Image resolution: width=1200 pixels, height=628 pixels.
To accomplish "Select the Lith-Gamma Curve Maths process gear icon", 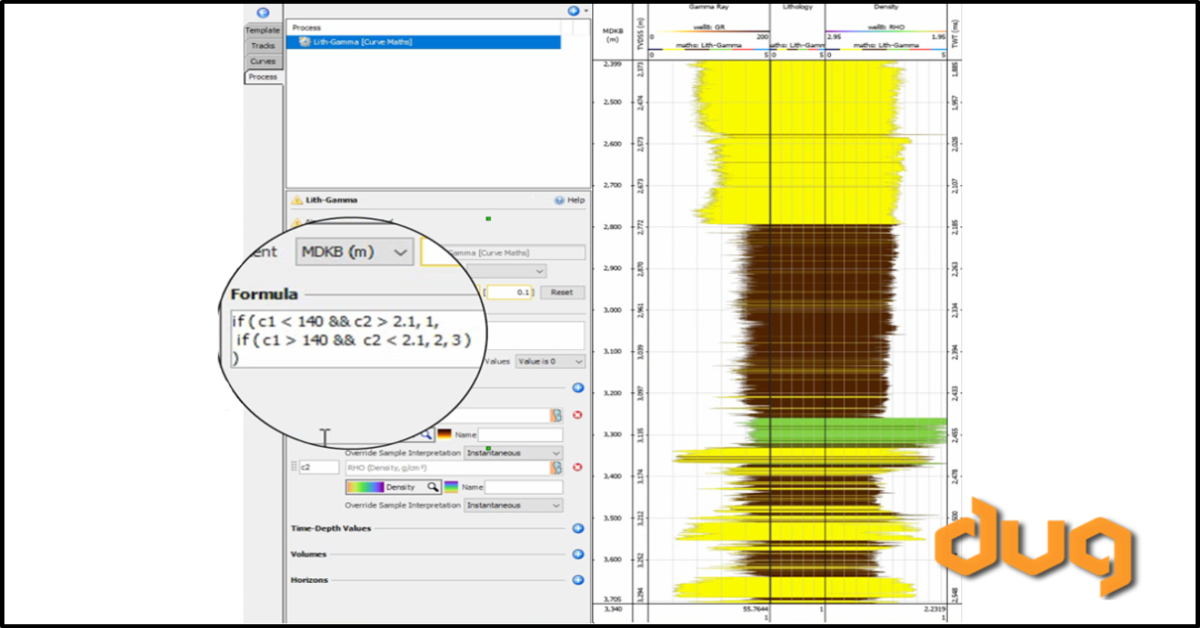I will pos(304,42).
